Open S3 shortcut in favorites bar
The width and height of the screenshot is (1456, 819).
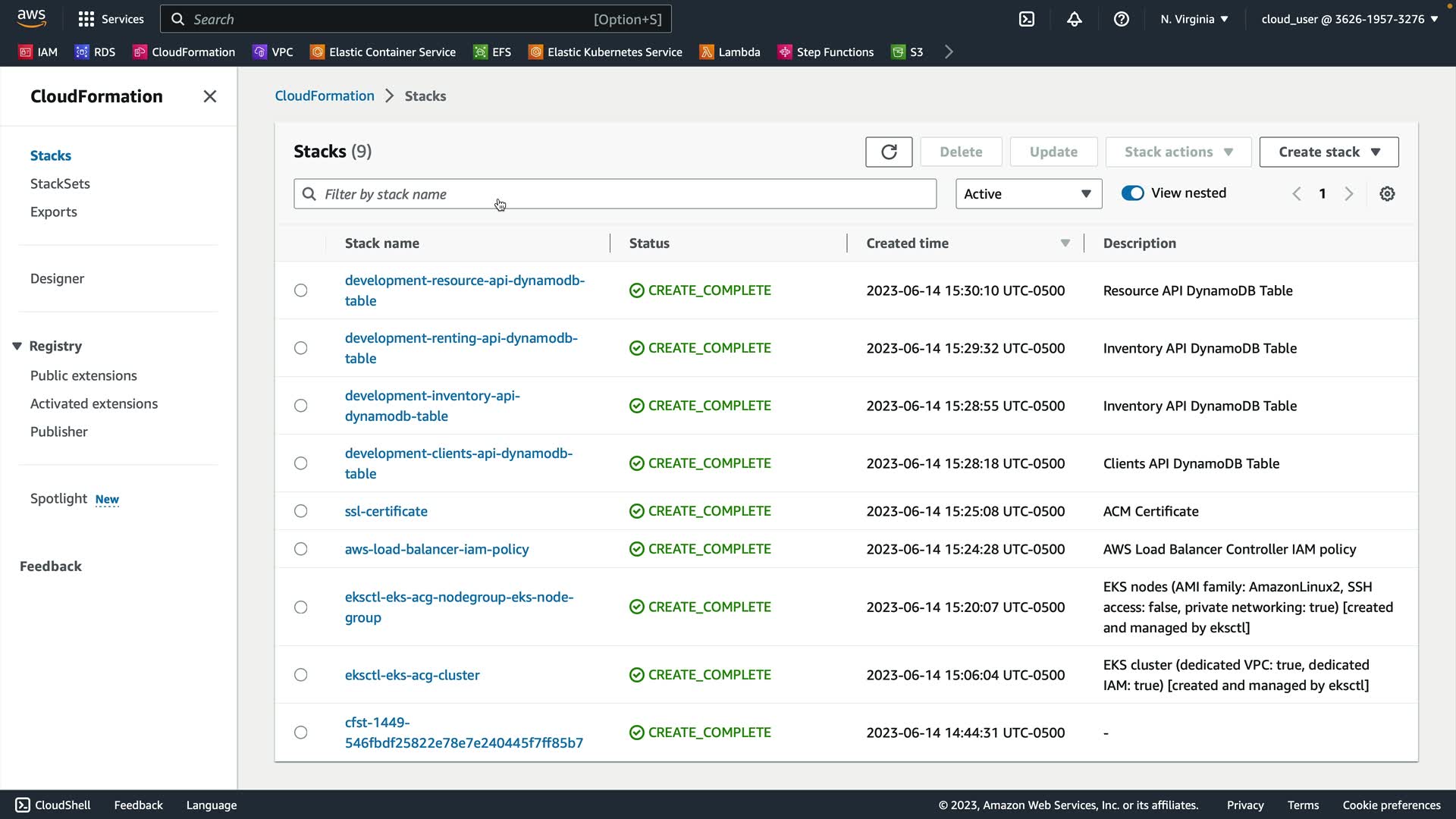(x=907, y=52)
